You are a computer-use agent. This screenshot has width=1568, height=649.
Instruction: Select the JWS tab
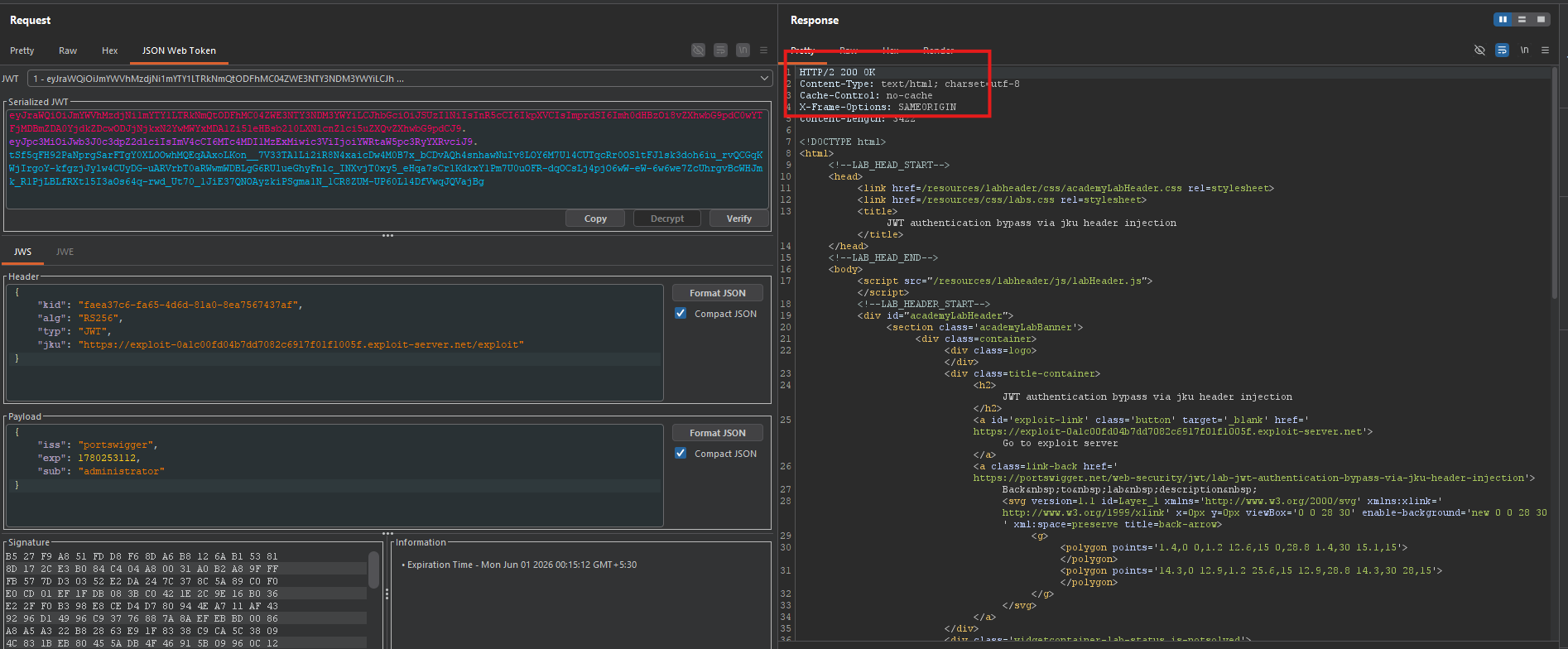coord(23,252)
